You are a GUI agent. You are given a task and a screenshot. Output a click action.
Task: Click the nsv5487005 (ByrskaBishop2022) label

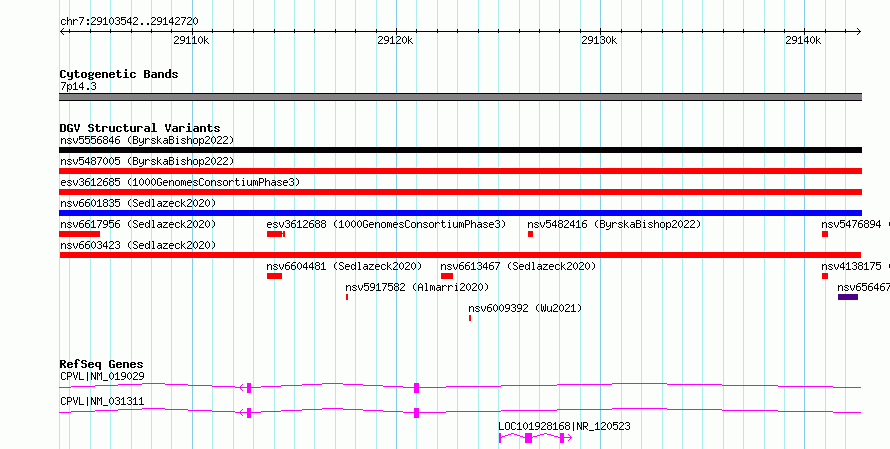click(x=147, y=161)
